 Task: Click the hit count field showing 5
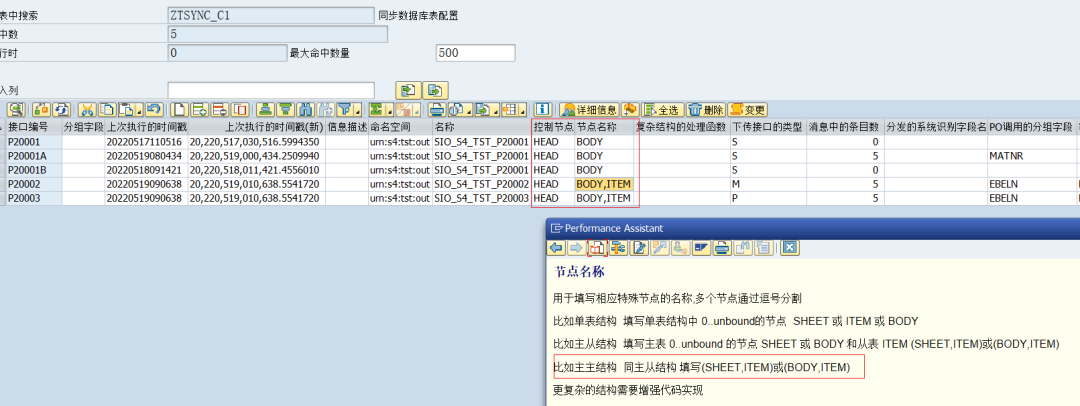pos(278,34)
